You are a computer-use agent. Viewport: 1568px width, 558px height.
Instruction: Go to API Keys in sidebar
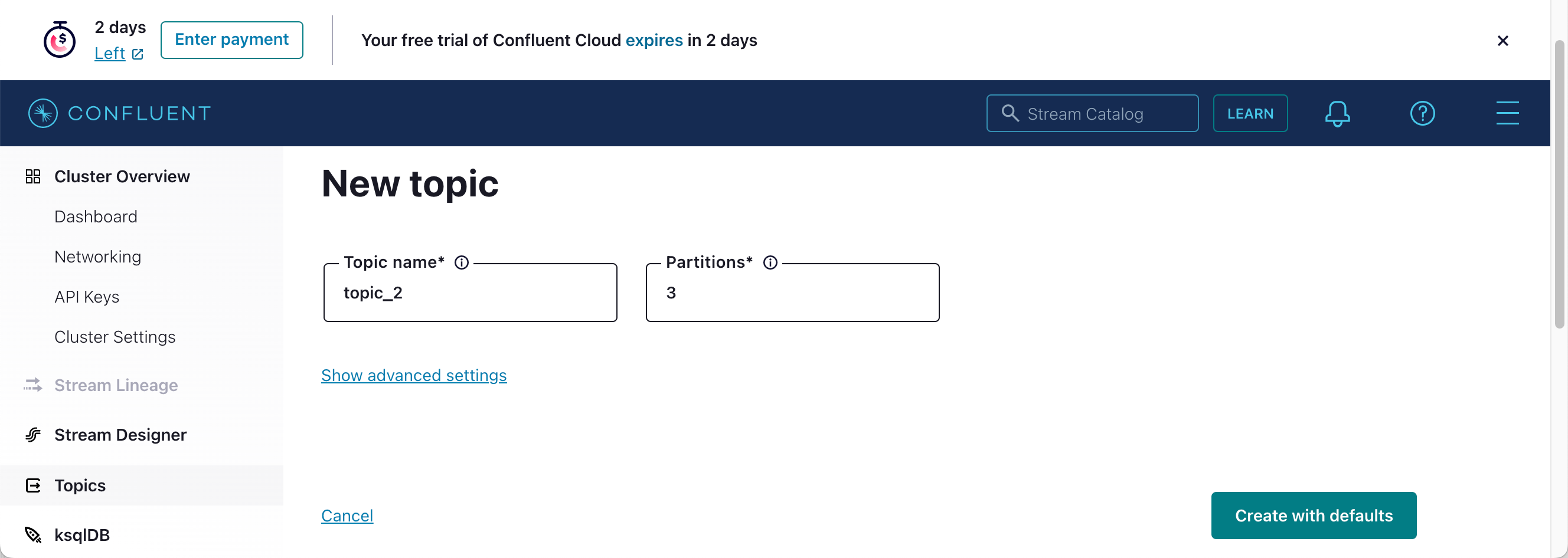86,297
